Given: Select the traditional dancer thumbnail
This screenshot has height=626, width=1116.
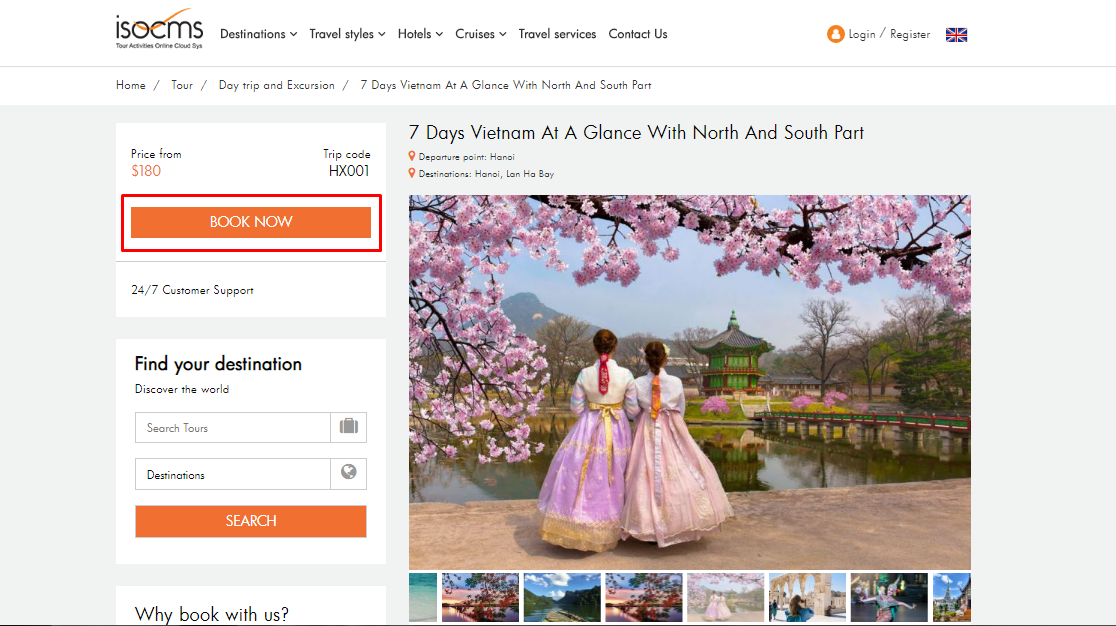Looking at the screenshot, I should coord(889,598).
